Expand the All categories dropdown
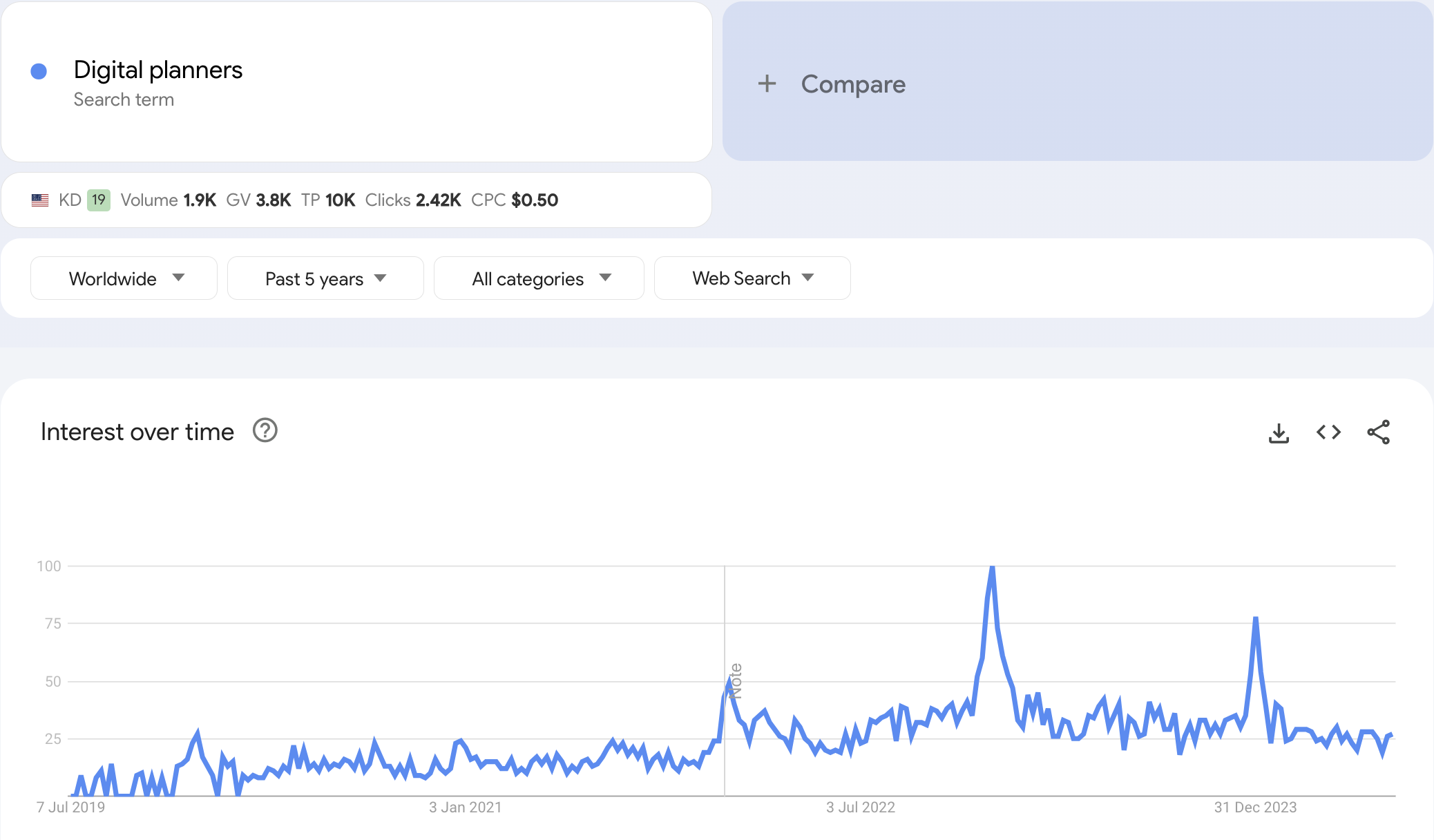The width and height of the screenshot is (1434, 840). tap(539, 278)
